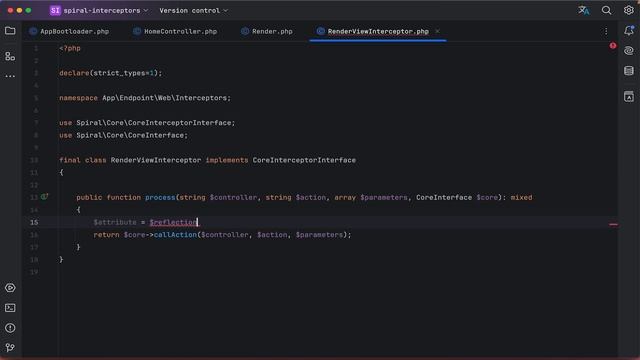Close the RenderViewInterceptor.php tab

click(x=437, y=31)
